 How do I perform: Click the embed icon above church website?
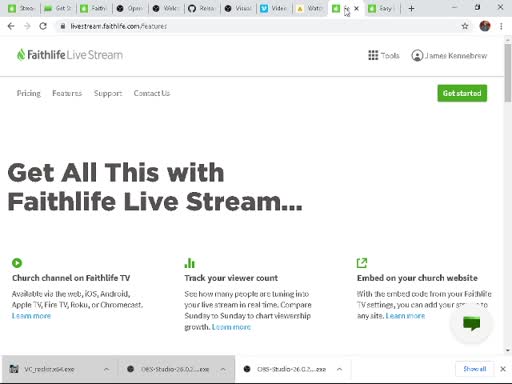coord(362,263)
